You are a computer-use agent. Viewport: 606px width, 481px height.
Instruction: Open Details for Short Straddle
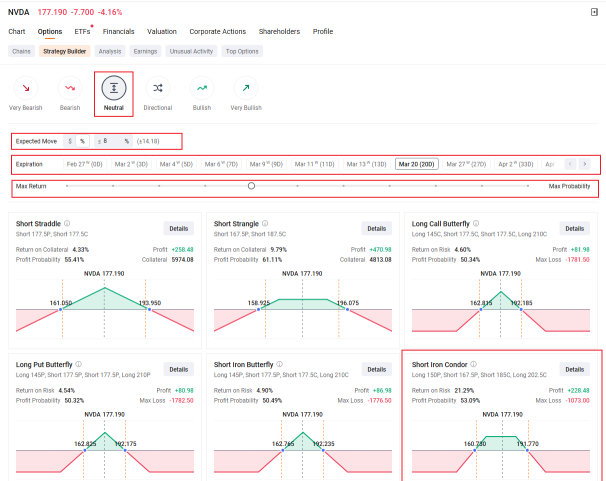179,229
